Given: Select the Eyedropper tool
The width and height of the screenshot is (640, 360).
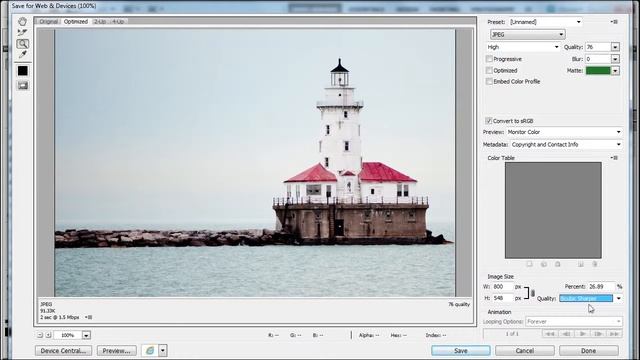Looking at the screenshot, I should (22, 54).
